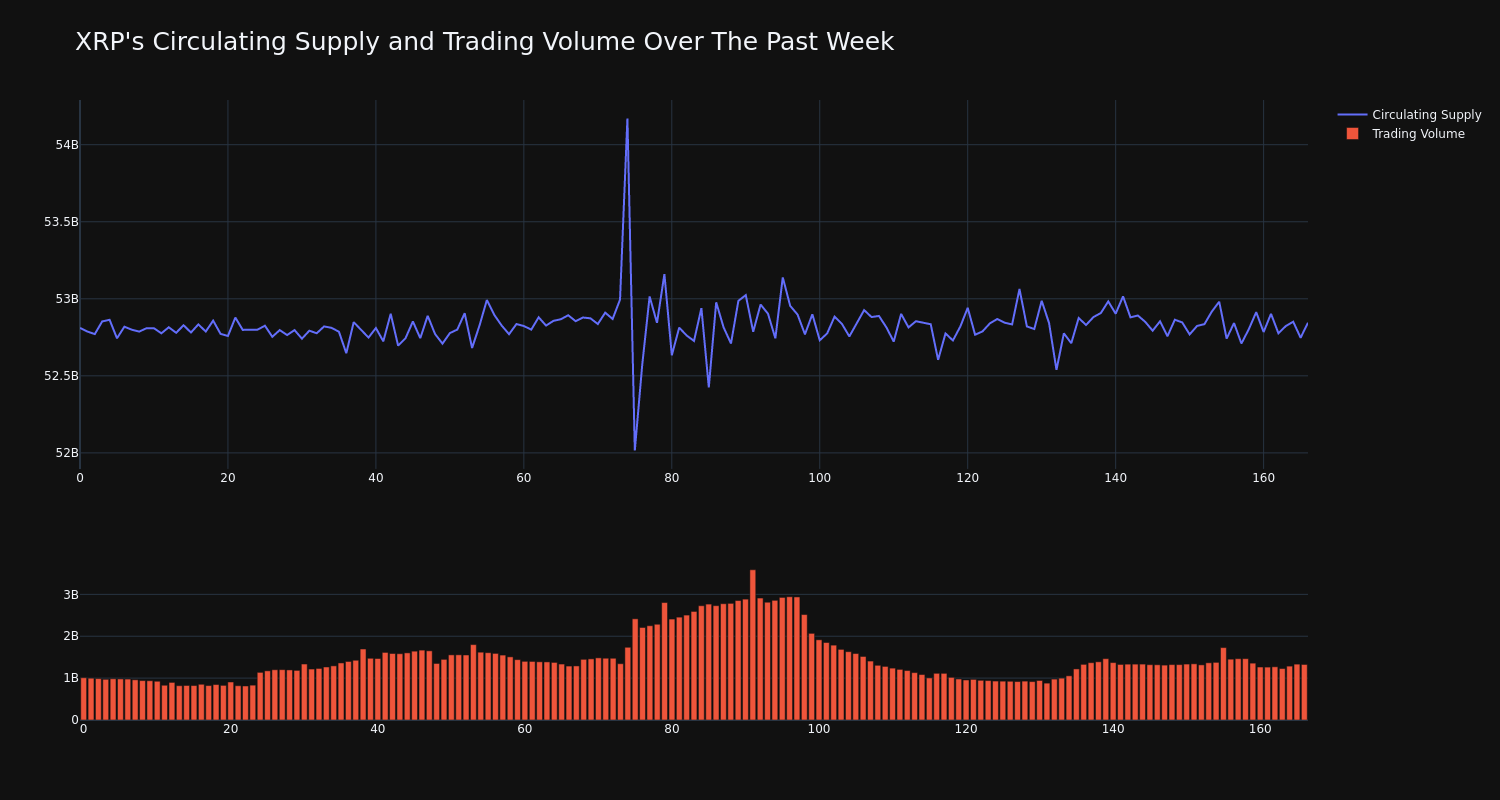Click the 52.5B y-axis label
This screenshot has height=800, width=1500.
coord(60,376)
